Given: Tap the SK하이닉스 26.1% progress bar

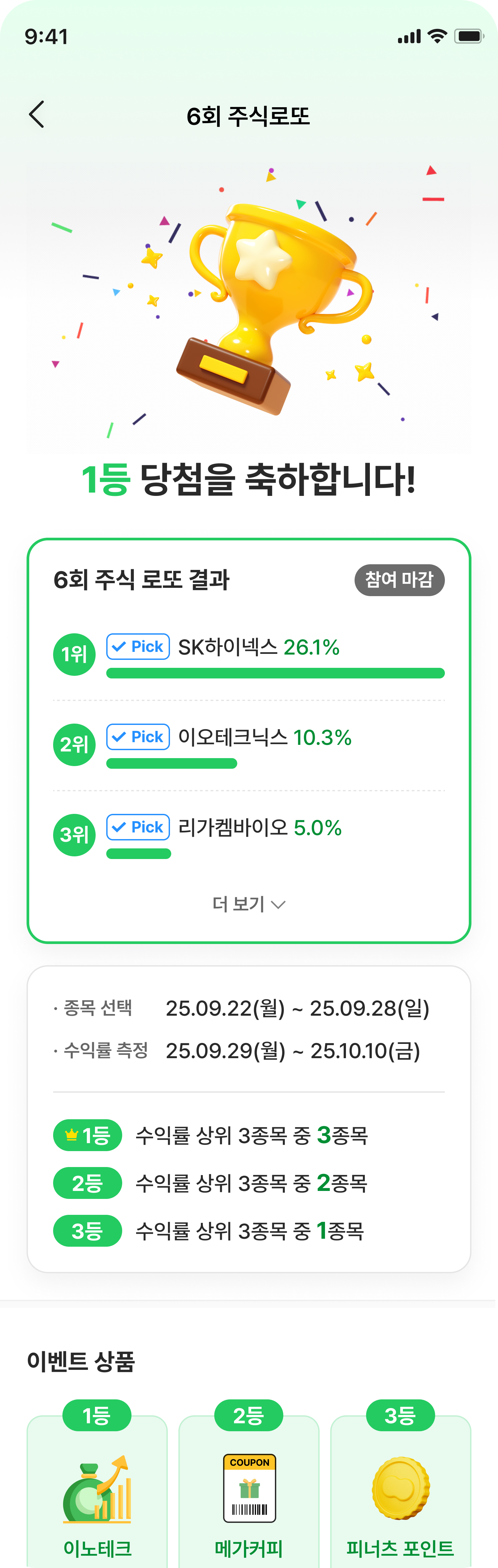Looking at the screenshot, I should [x=275, y=673].
